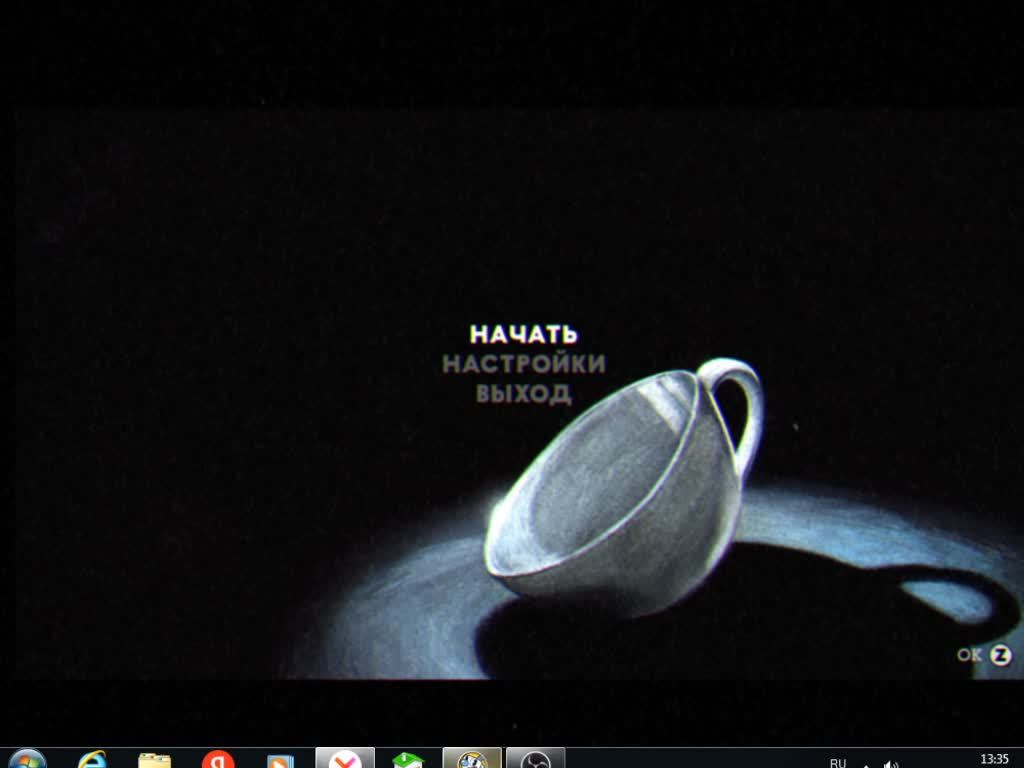Choose ВЫХОД to exit the game
This screenshot has height=768, width=1024.
click(x=524, y=393)
